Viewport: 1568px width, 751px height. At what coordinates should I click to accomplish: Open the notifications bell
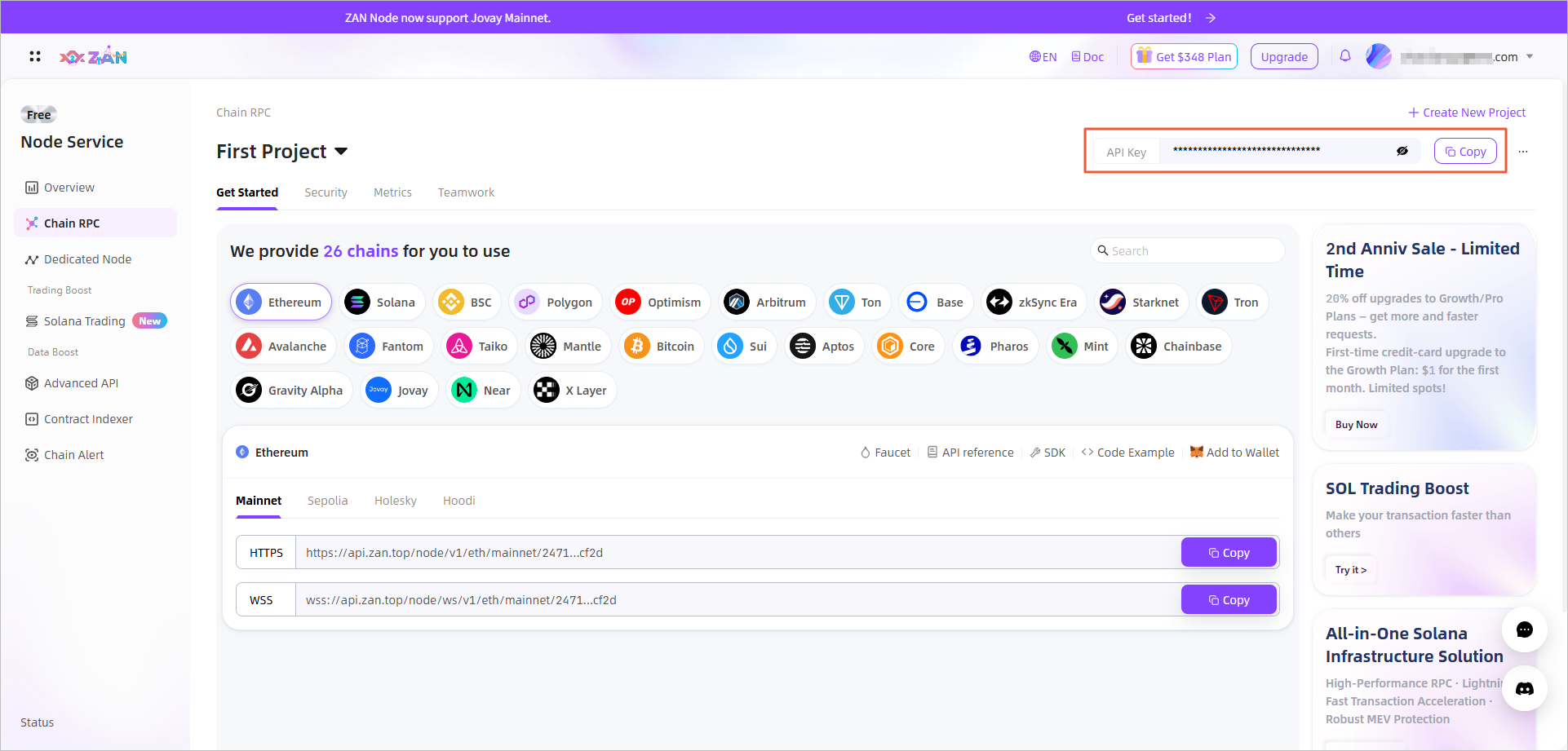point(1345,56)
